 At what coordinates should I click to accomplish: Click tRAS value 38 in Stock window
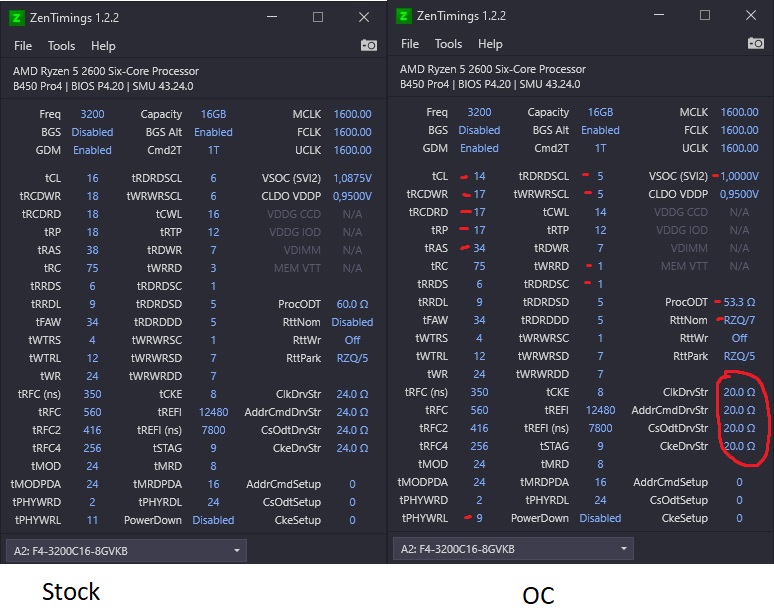point(92,250)
